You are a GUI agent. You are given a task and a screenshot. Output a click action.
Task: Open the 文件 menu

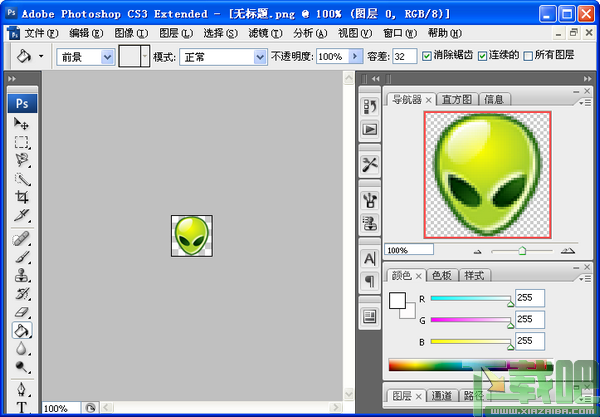coord(41,34)
